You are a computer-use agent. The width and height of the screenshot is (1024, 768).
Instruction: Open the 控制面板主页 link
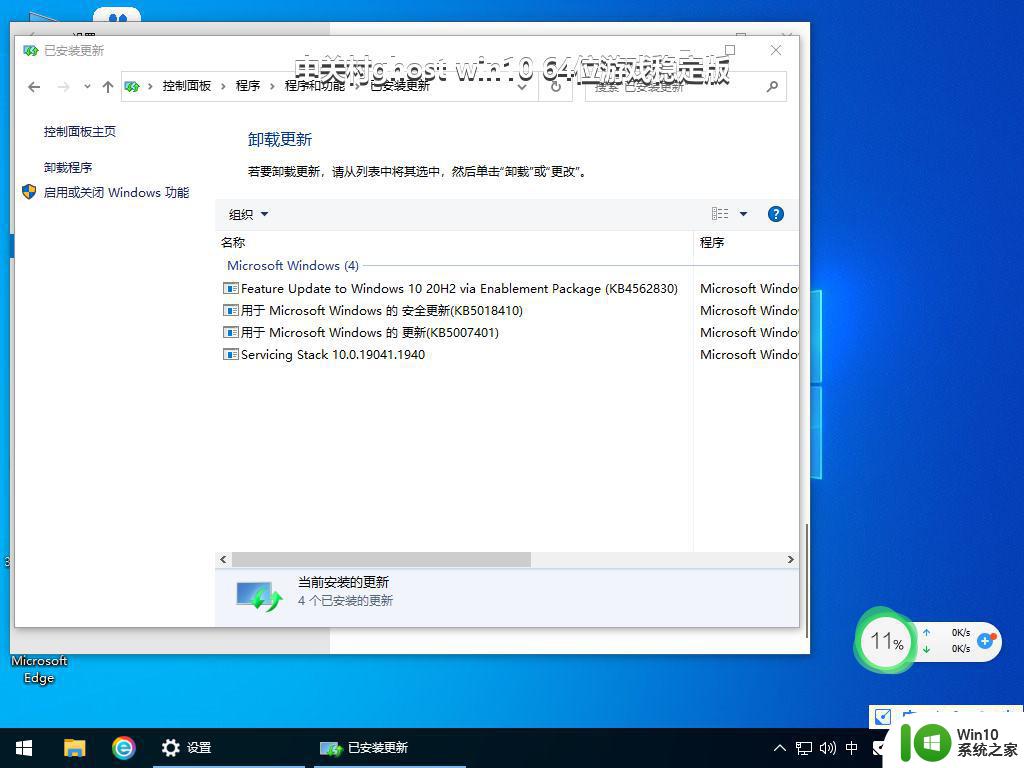(80, 132)
